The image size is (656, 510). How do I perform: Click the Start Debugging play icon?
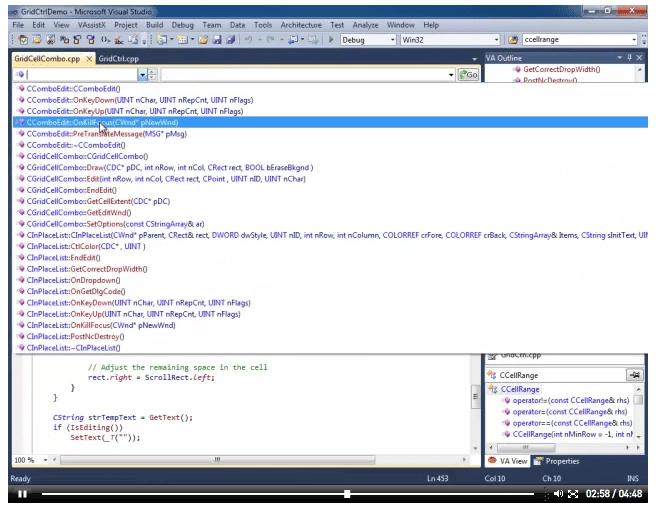(331, 39)
